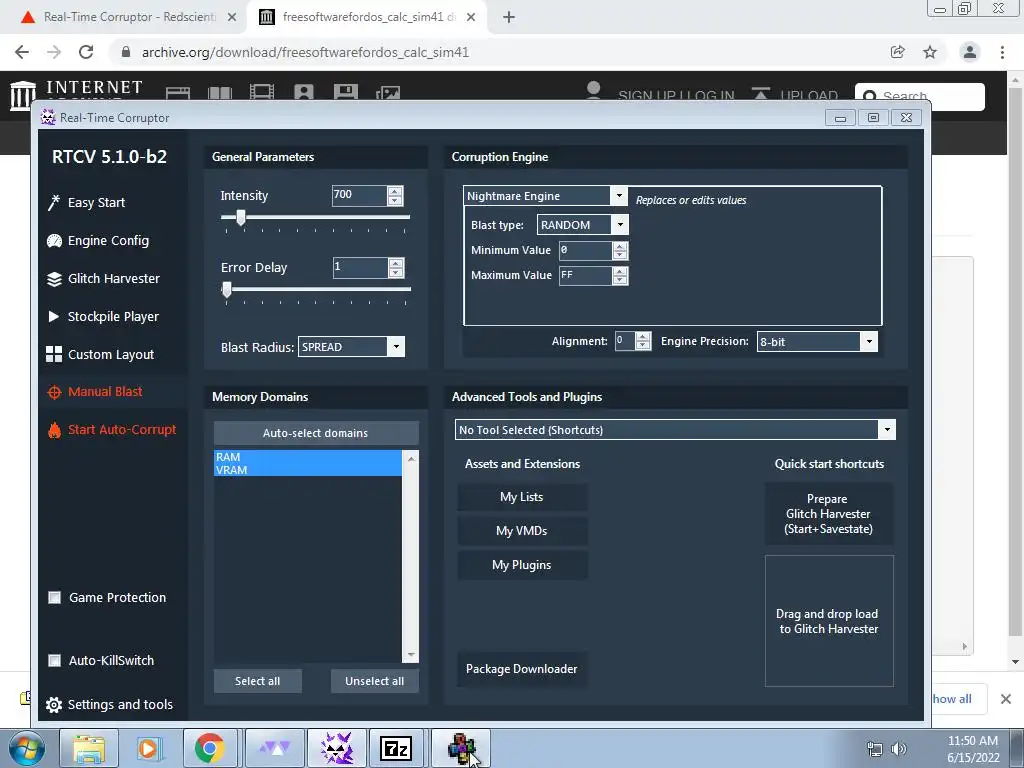Start Auto-Corrupt flame icon
Viewport: 1024px width, 768px height.
(x=54, y=430)
